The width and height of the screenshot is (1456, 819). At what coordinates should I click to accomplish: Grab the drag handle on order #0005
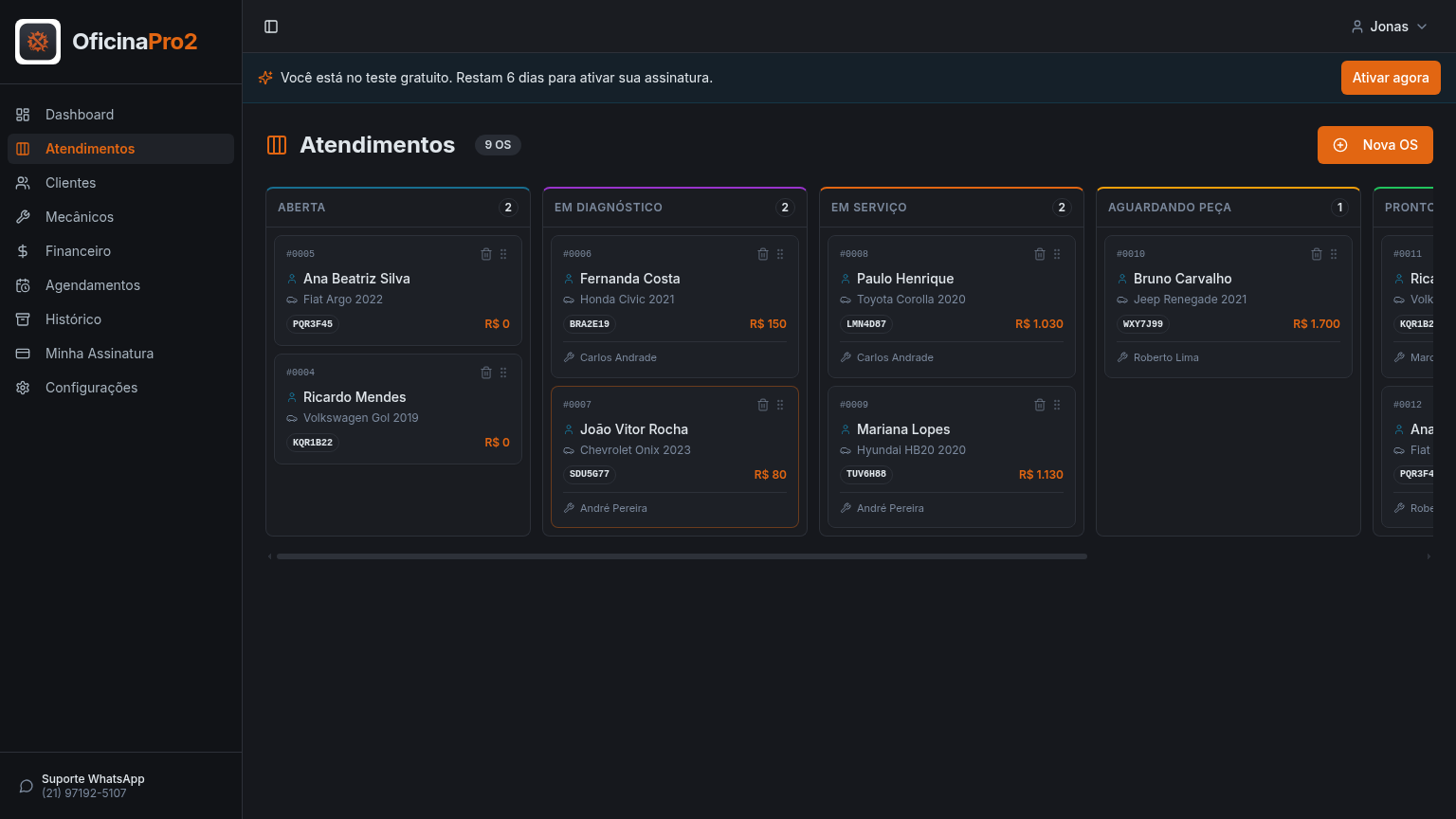[x=503, y=254]
